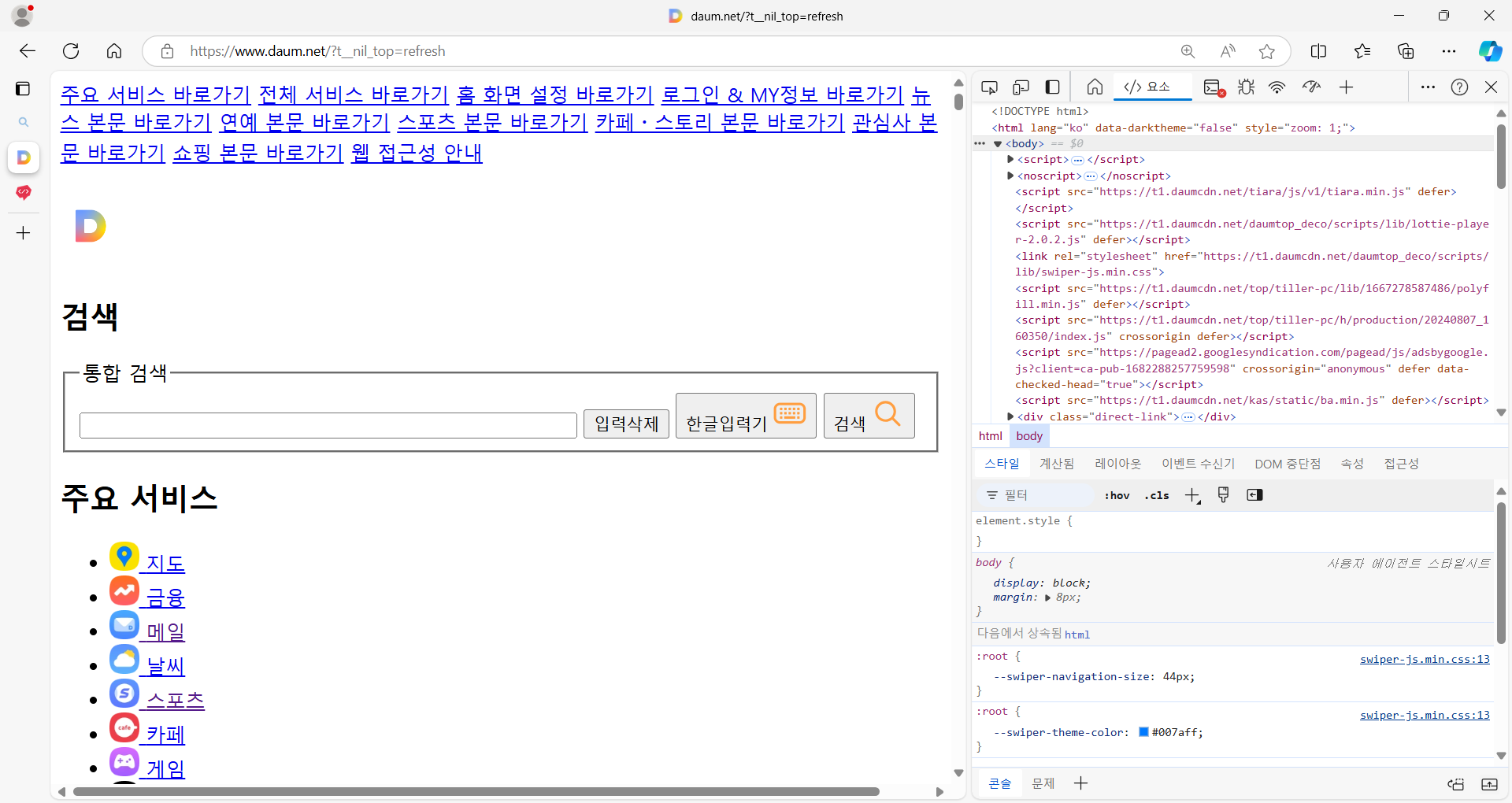Click the 한글입력기 keyboard button
The image size is (1512, 803).
click(746, 416)
